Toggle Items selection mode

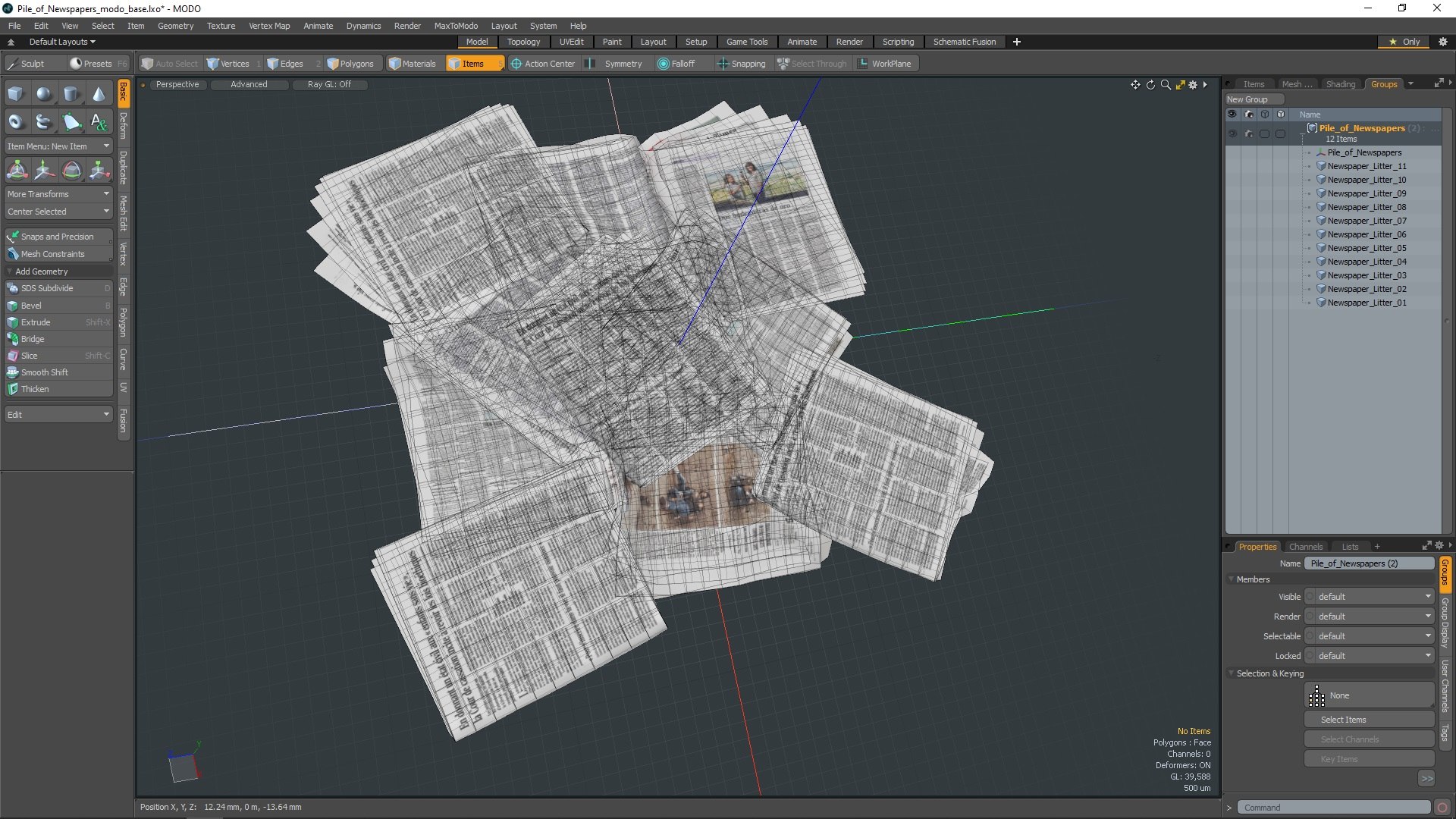click(474, 64)
